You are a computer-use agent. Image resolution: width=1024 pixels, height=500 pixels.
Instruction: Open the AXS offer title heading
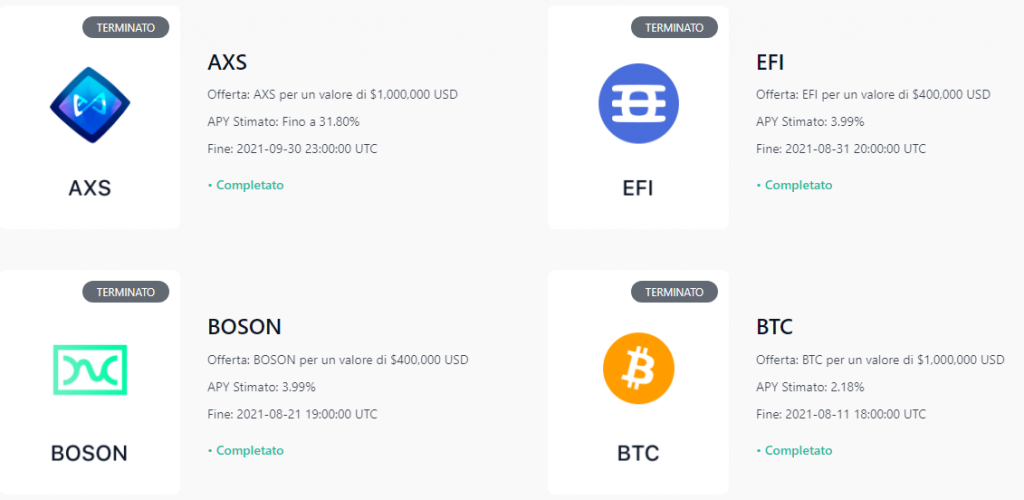point(227,63)
